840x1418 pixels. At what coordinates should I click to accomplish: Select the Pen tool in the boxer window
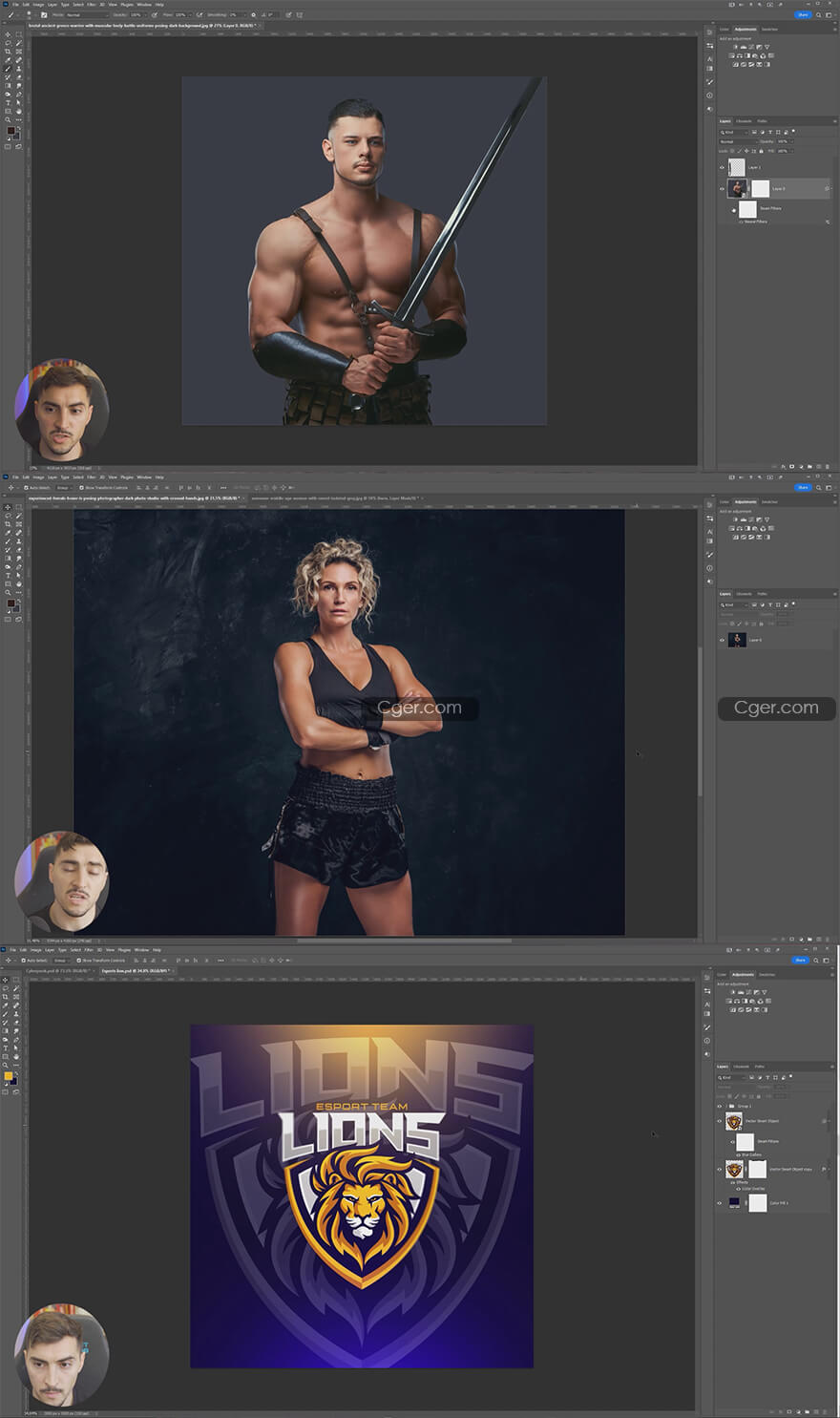[18, 567]
